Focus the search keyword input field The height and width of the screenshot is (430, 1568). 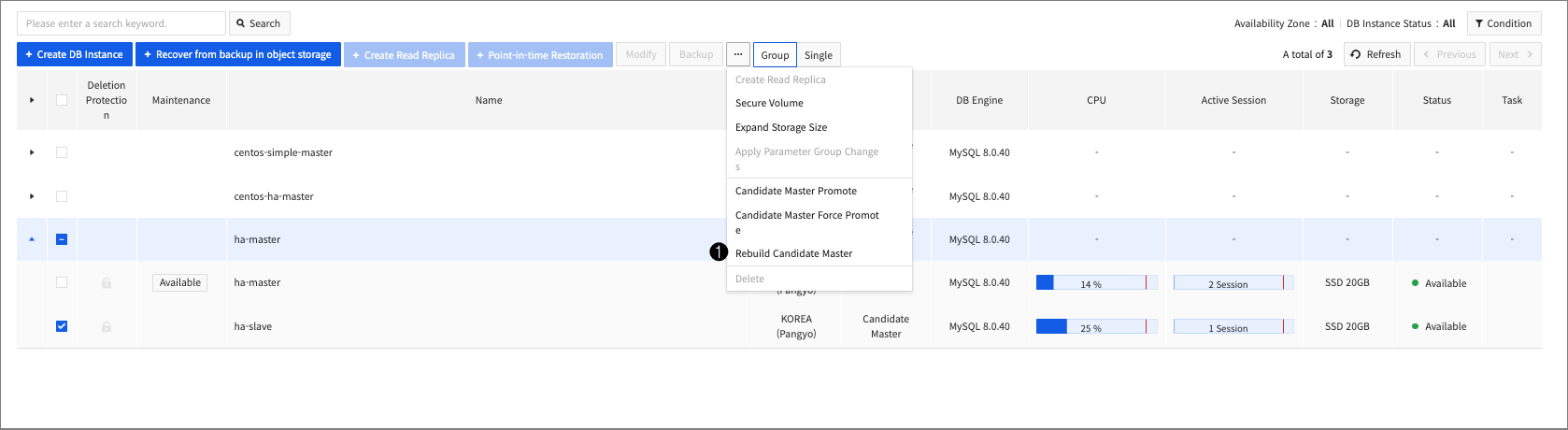[121, 23]
